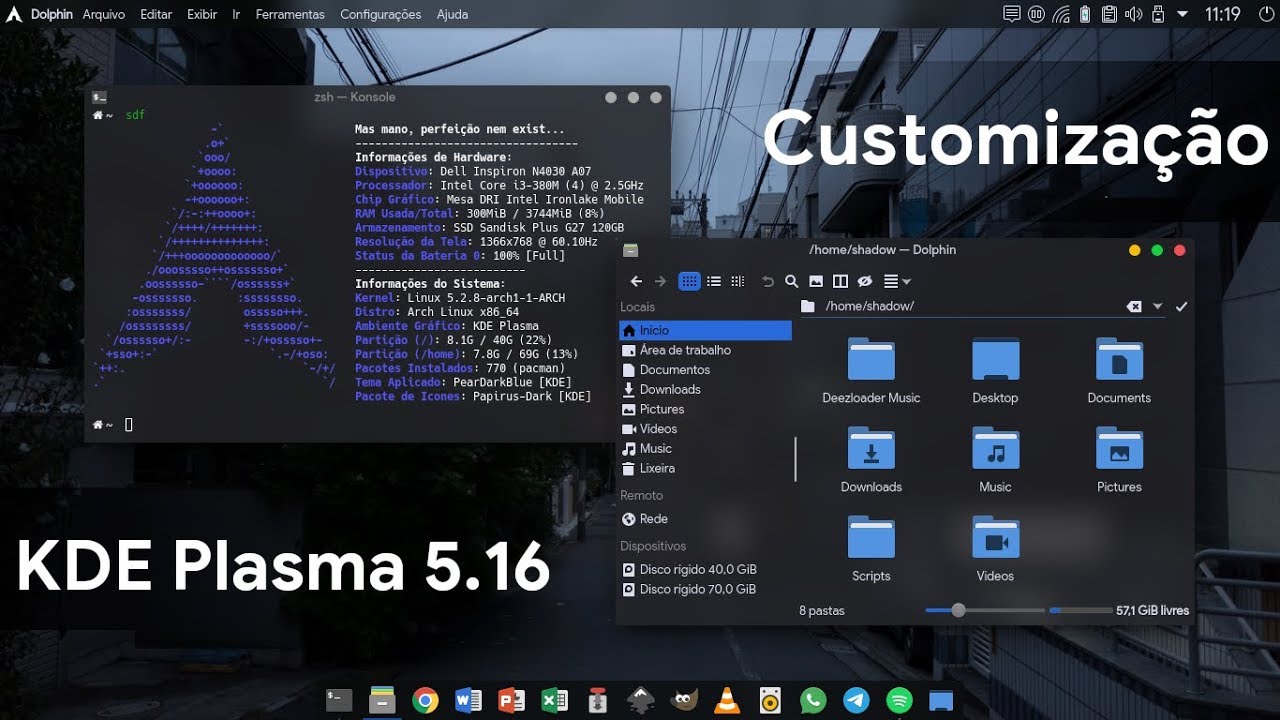Launch Google Chrome from the dock
This screenshot has width=1280, height=720.
point(425,700)
